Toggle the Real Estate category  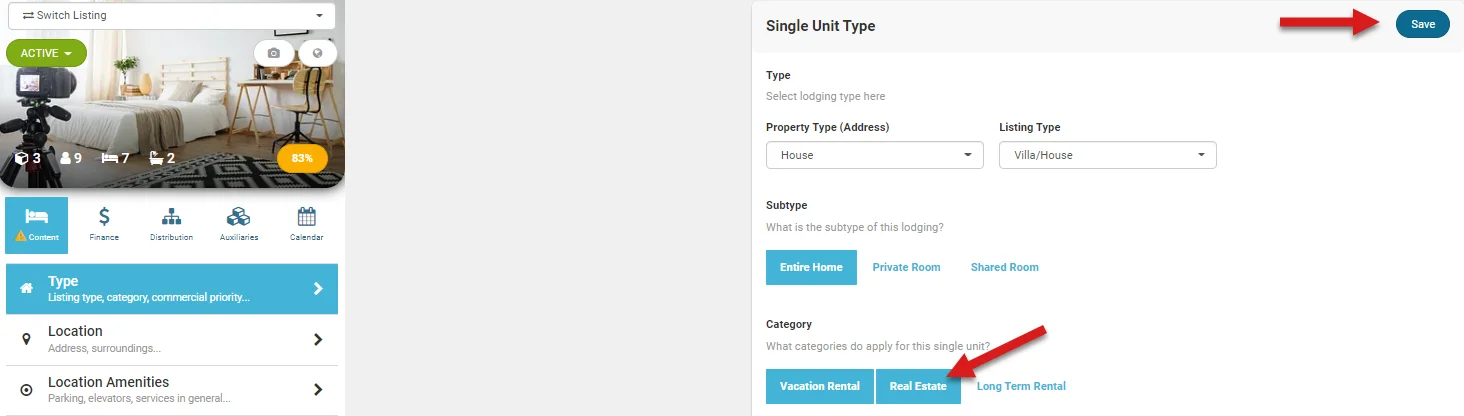click(918, 386)
